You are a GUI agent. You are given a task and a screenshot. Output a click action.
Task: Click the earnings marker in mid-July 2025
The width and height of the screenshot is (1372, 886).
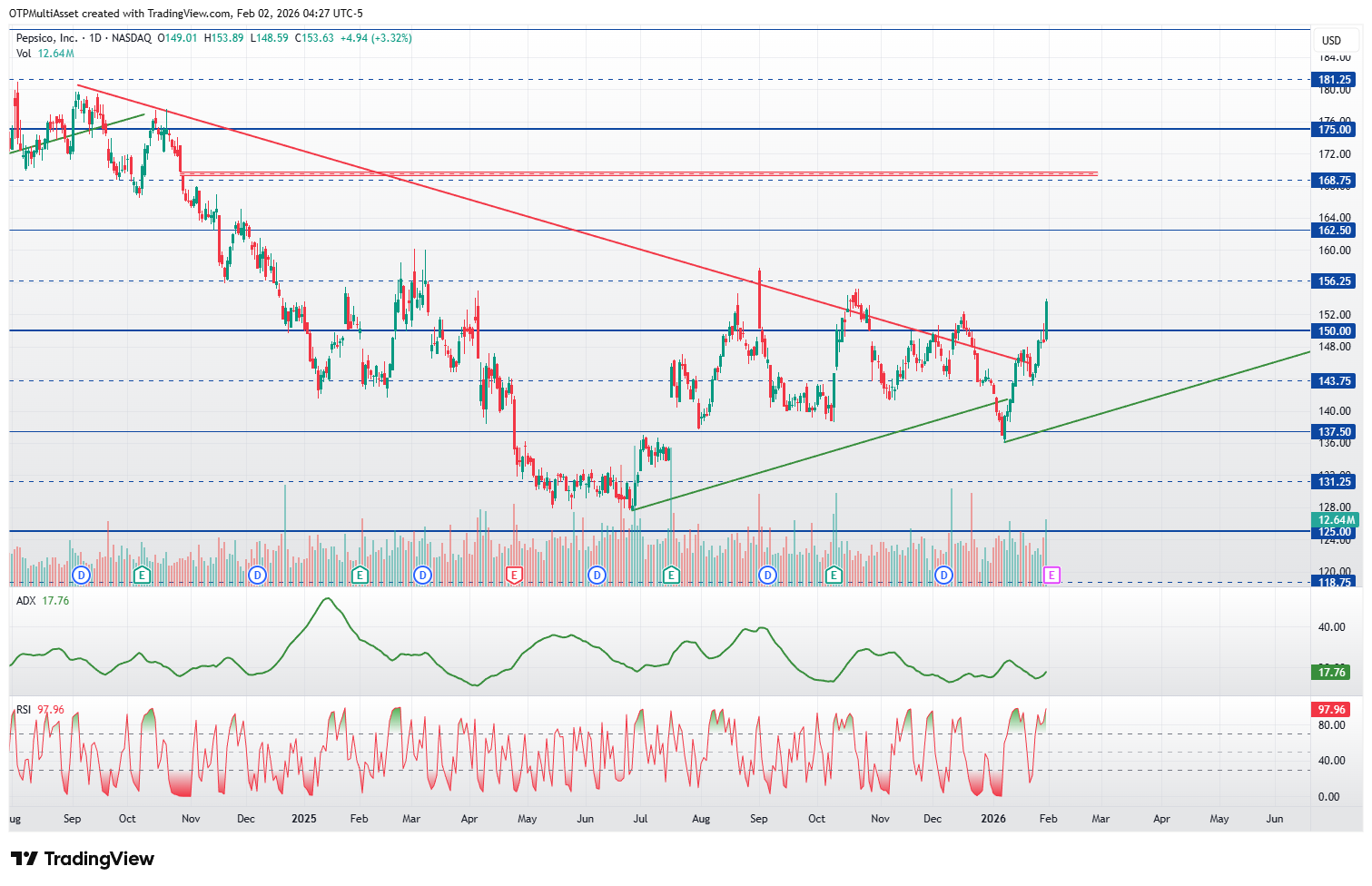pos(671,575)
